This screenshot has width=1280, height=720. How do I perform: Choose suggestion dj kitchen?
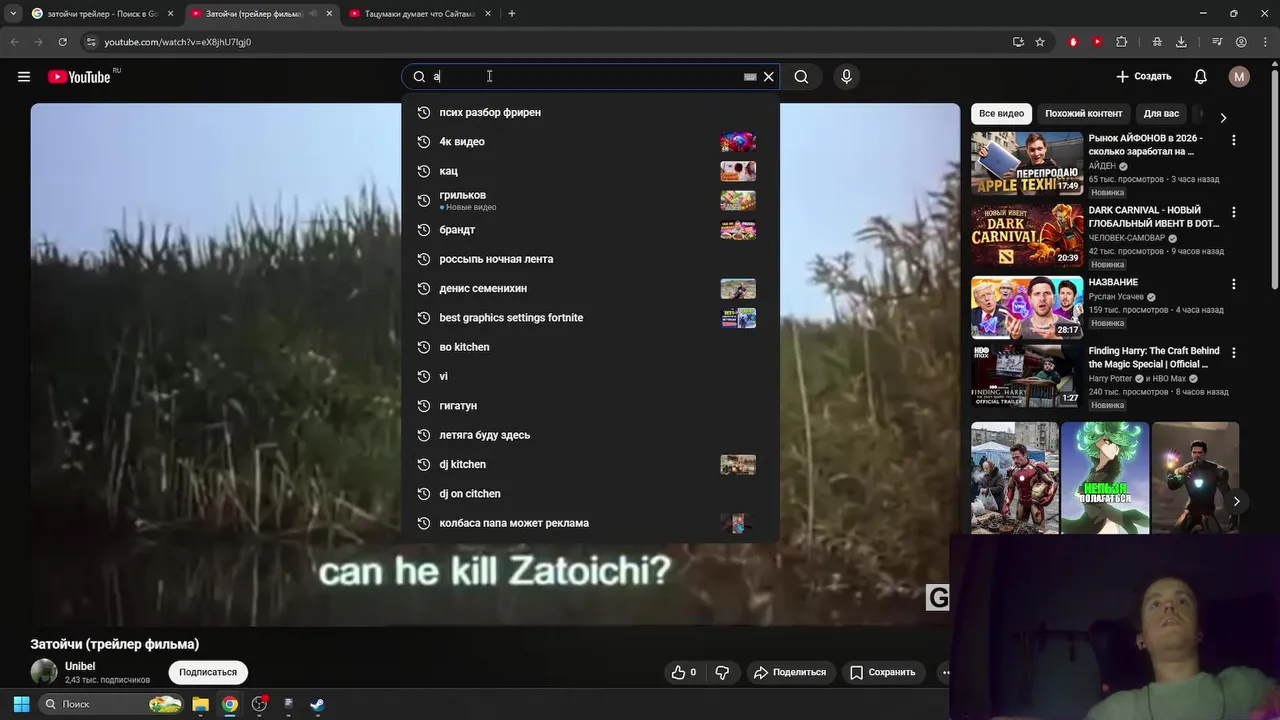(590, 464)
